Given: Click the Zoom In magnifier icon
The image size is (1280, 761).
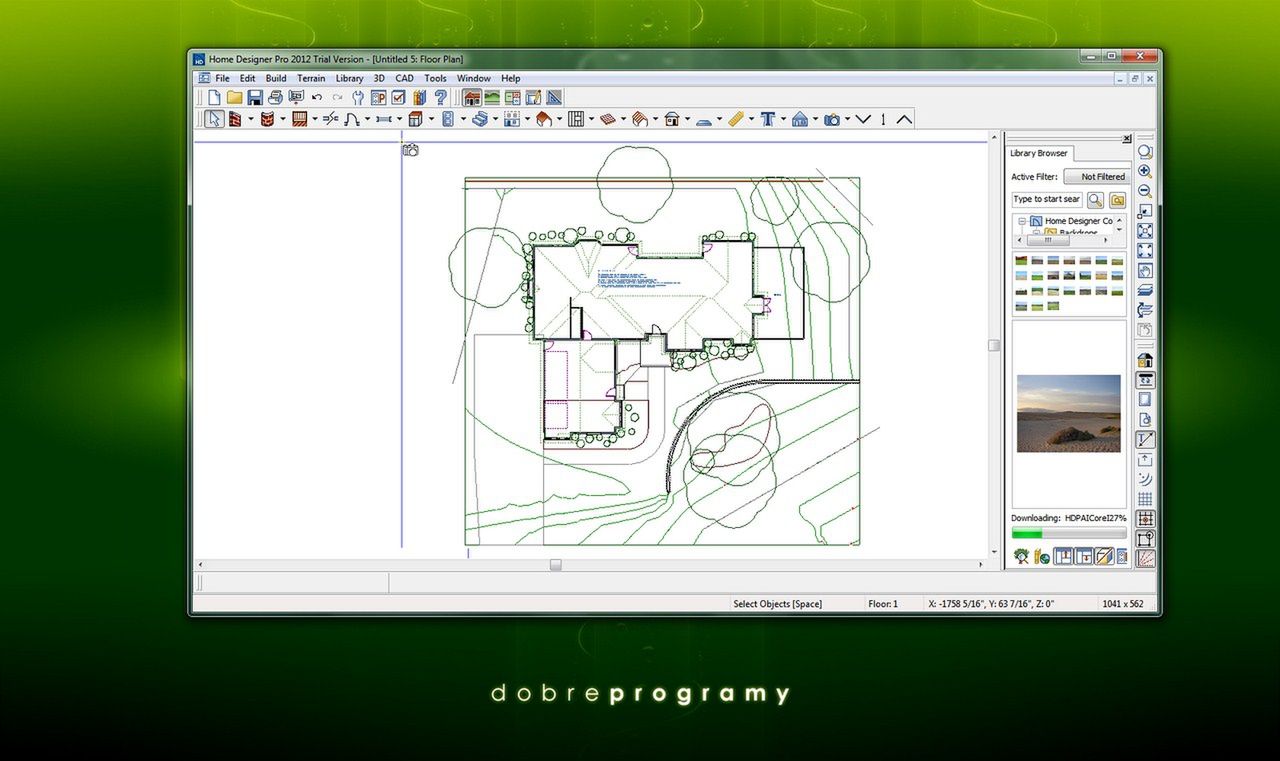Looking at the screenshot, I should [1145, 170].
